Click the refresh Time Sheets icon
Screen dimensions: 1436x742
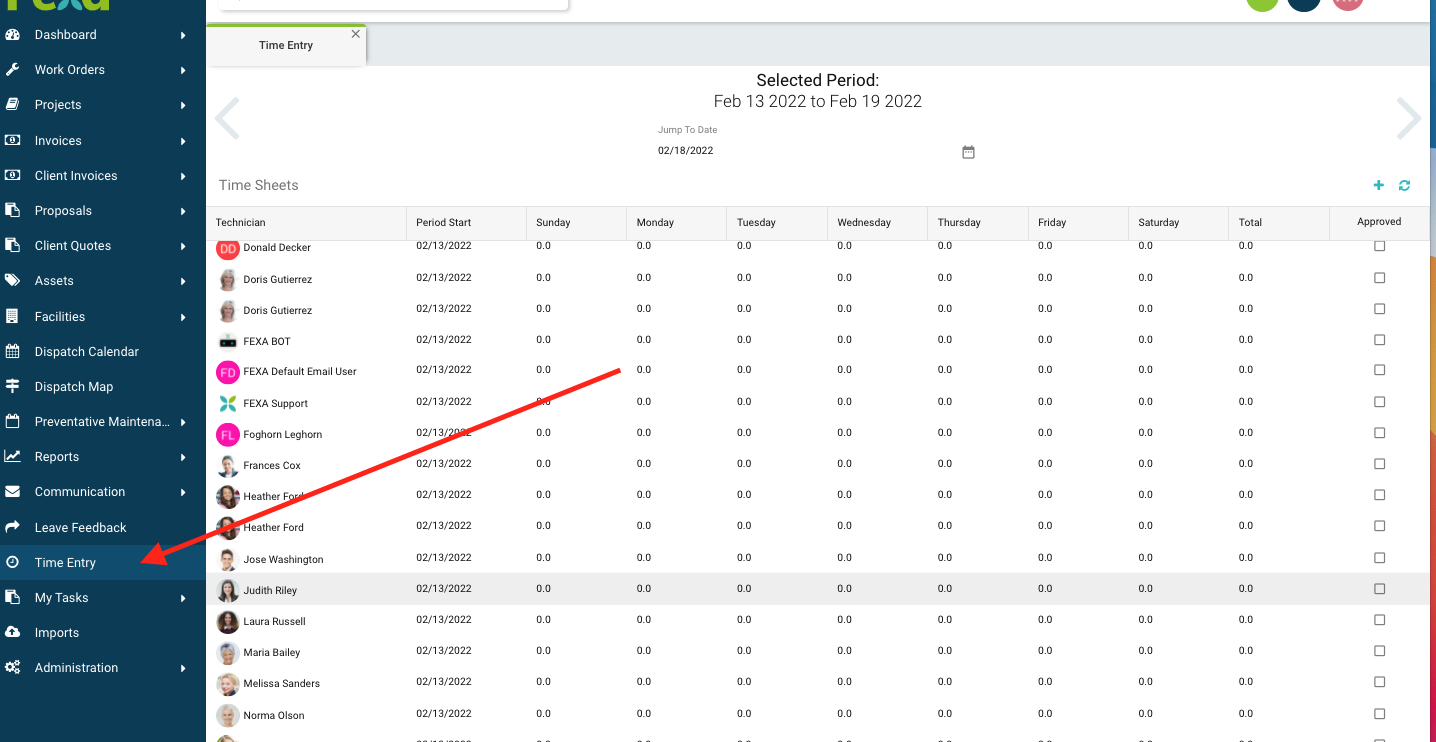(x=1404, y=185)
